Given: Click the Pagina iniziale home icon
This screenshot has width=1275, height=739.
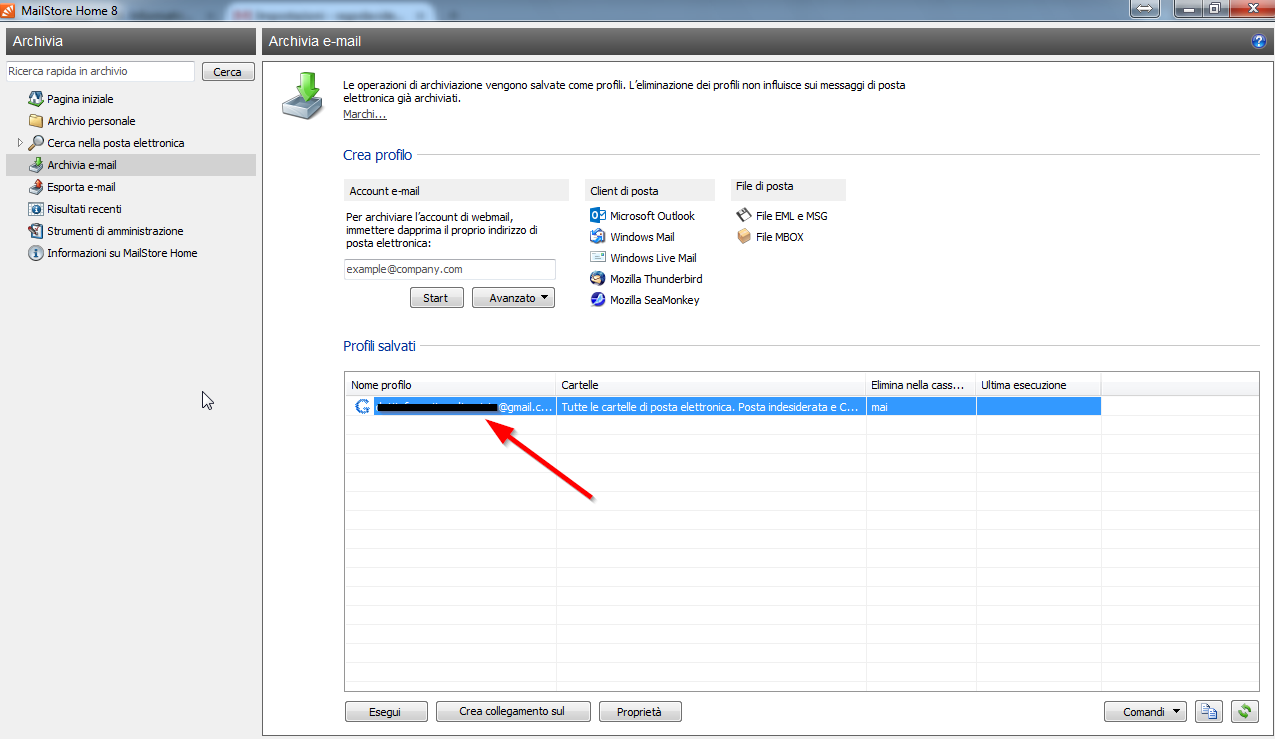Looking at the screenshot, I should [x=36, y=99].
